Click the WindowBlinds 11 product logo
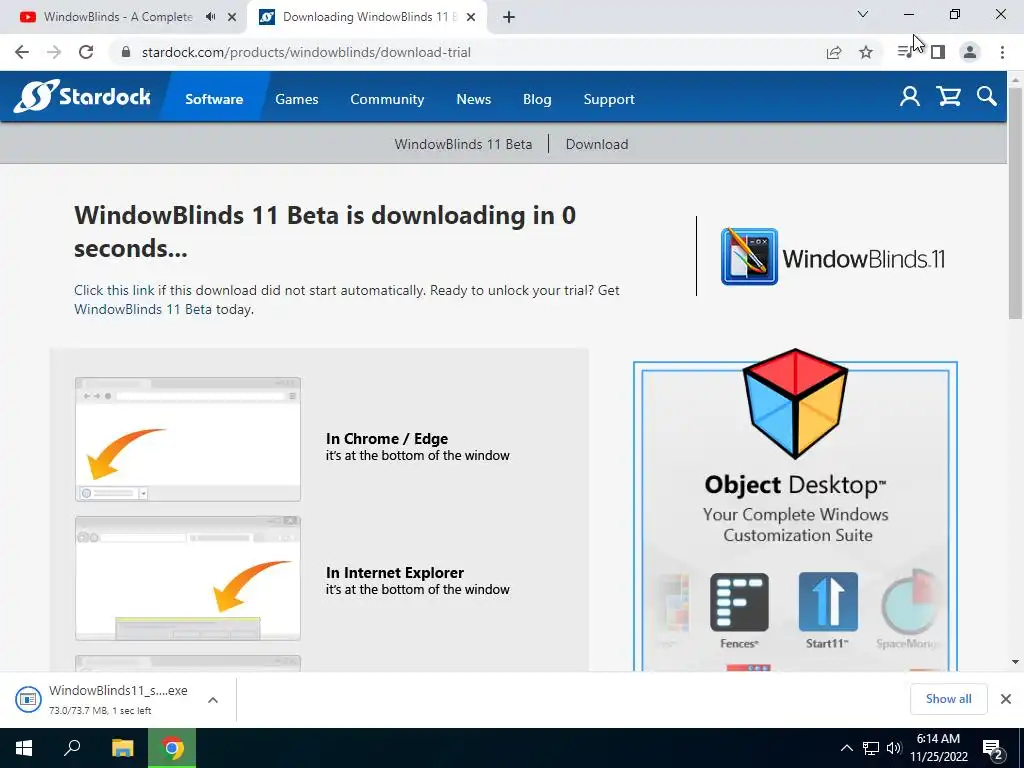Screen dimensions: 1024x768 tap(833, 257)
